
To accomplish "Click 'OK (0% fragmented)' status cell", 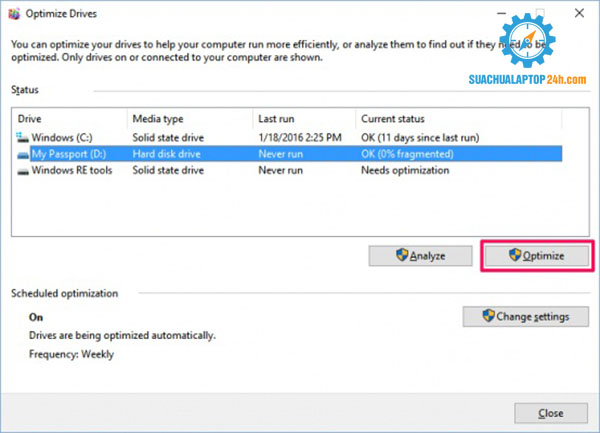I will click(x=407, y=154).
